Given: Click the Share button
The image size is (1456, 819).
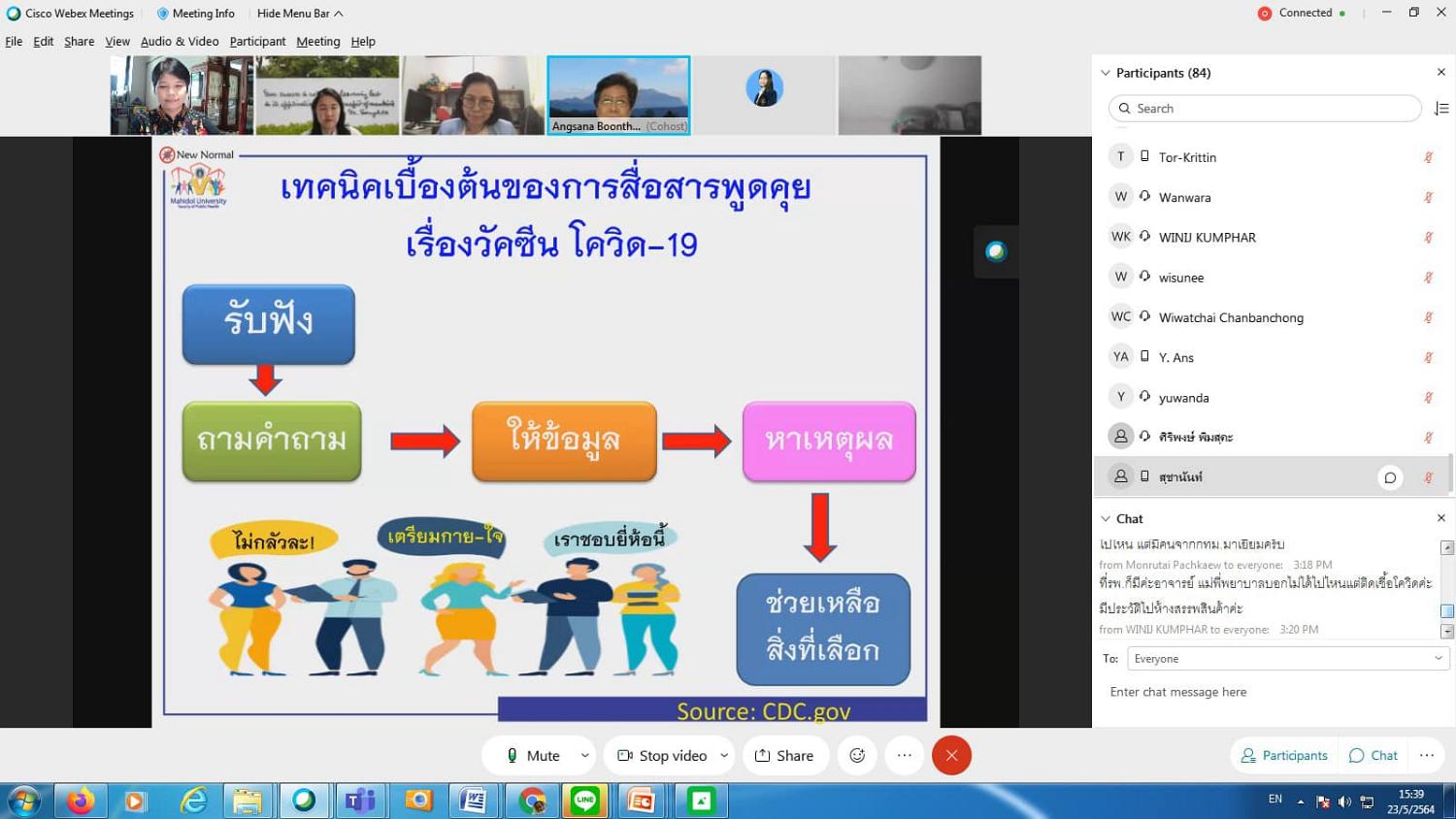Looking at the screenshot, I should point(785,755).
